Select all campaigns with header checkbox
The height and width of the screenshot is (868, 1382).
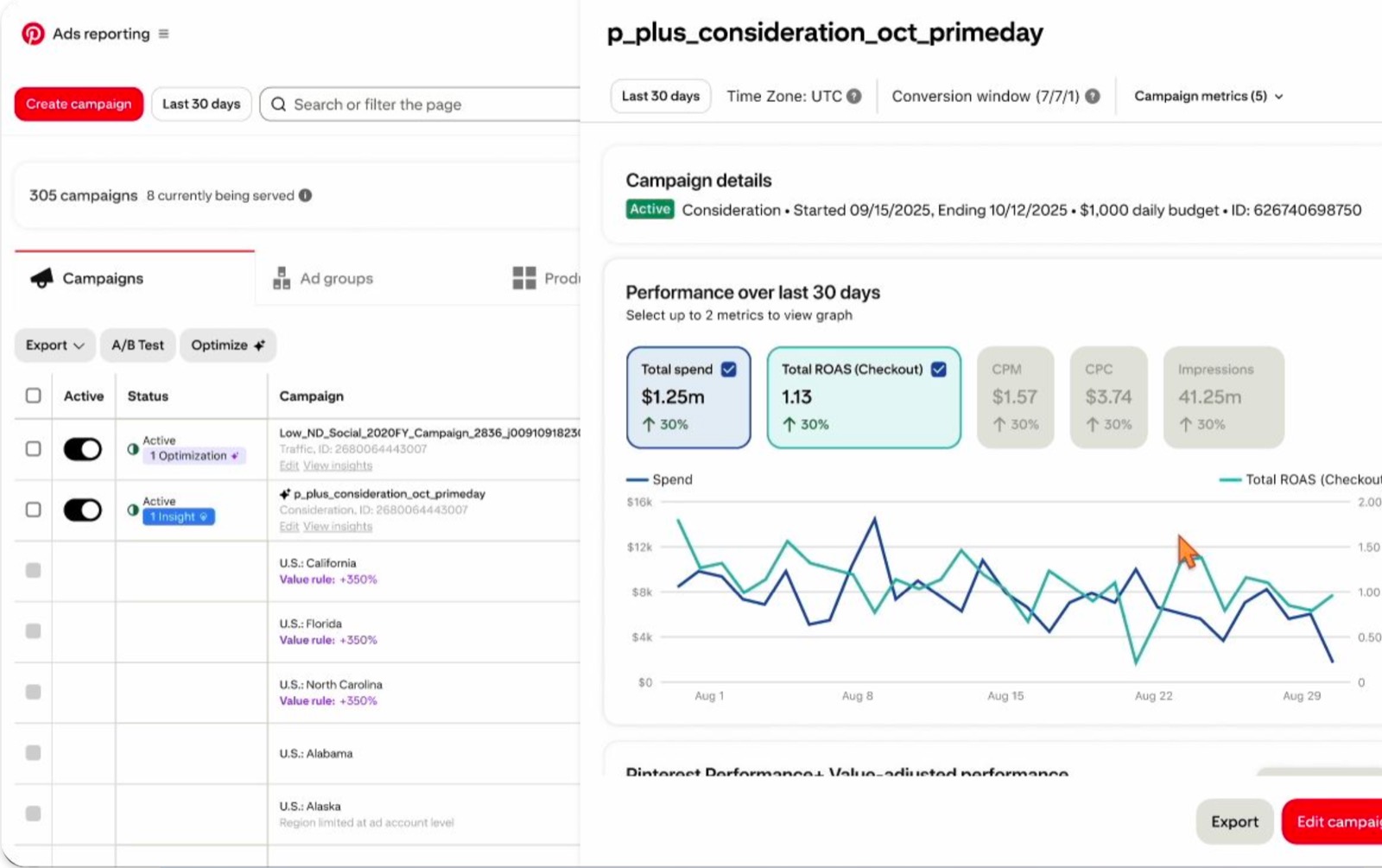(33, 396)
